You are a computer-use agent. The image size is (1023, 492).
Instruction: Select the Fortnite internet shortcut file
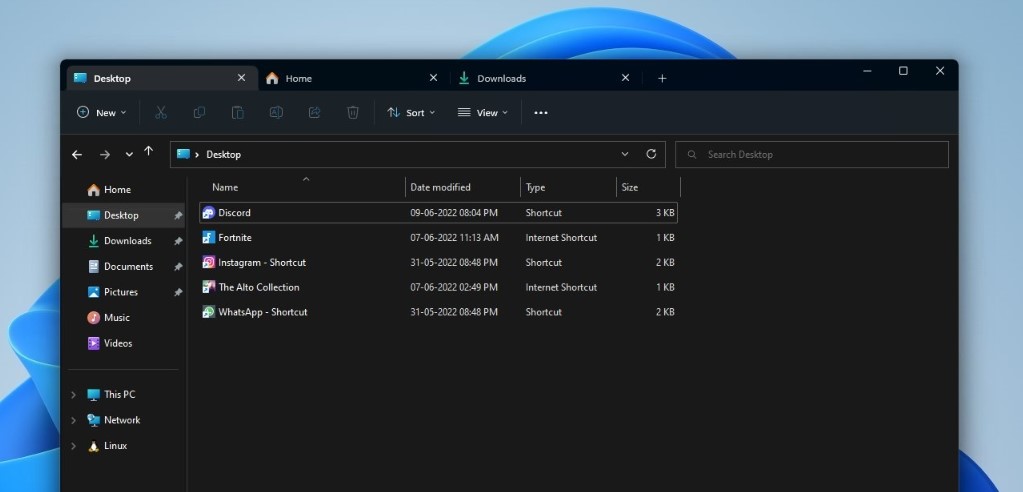[235, 238]
